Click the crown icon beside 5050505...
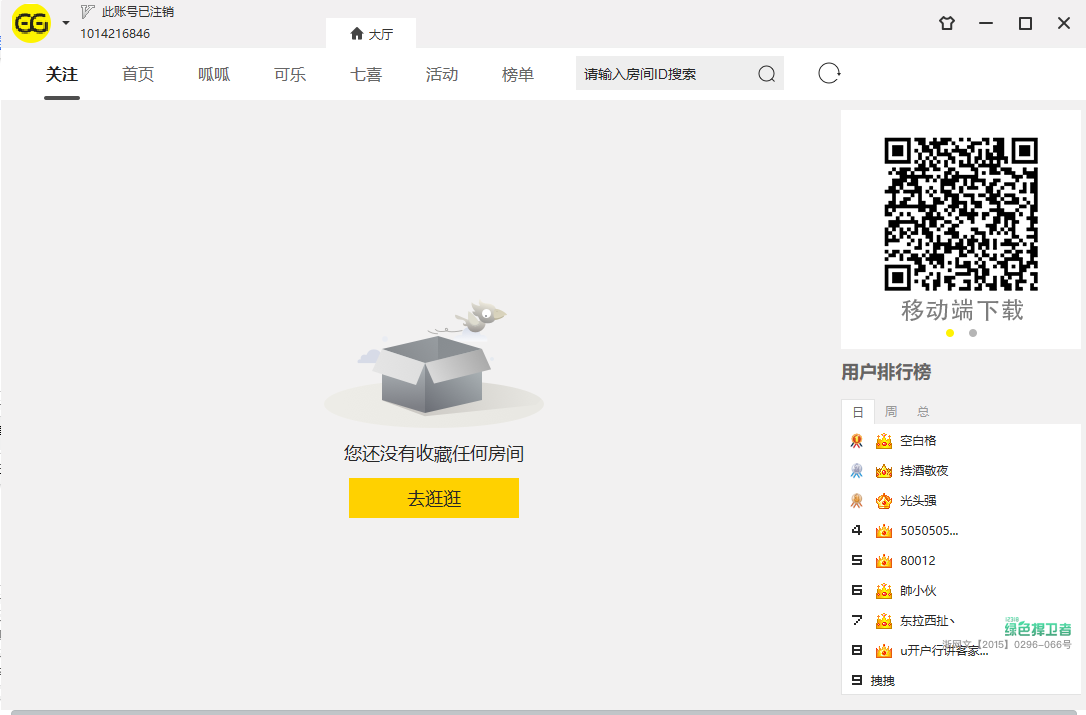The width and height of the screenshot is (1086, 715). point(884,531)
